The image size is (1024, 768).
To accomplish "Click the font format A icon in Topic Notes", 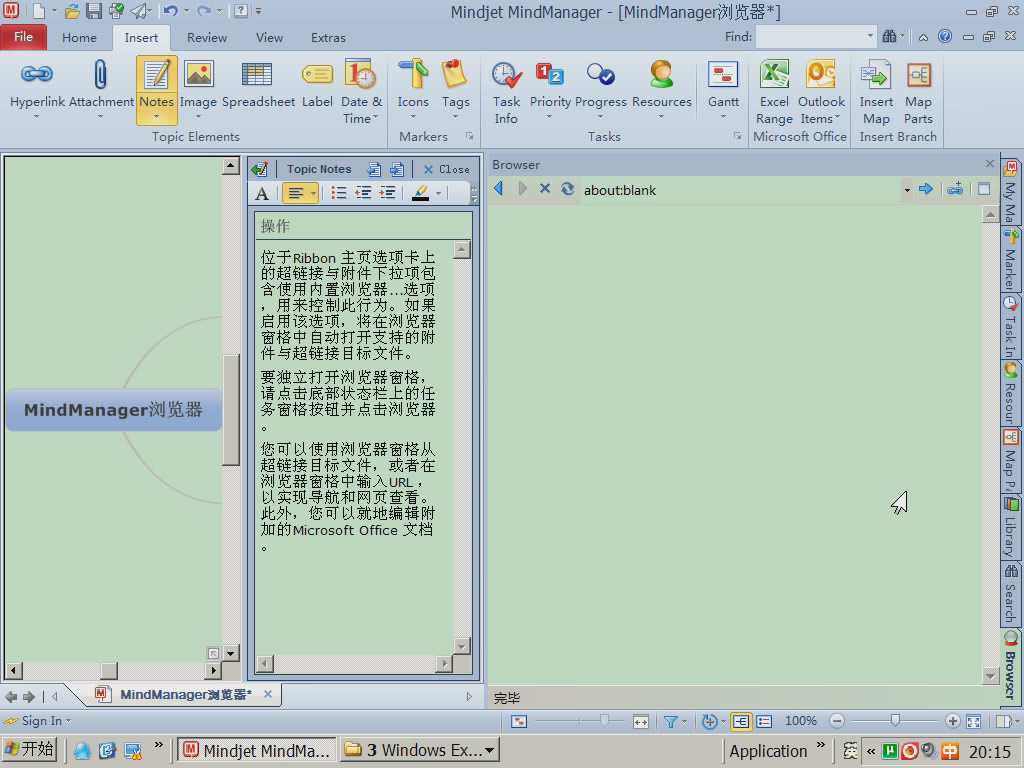I will 262,193.
